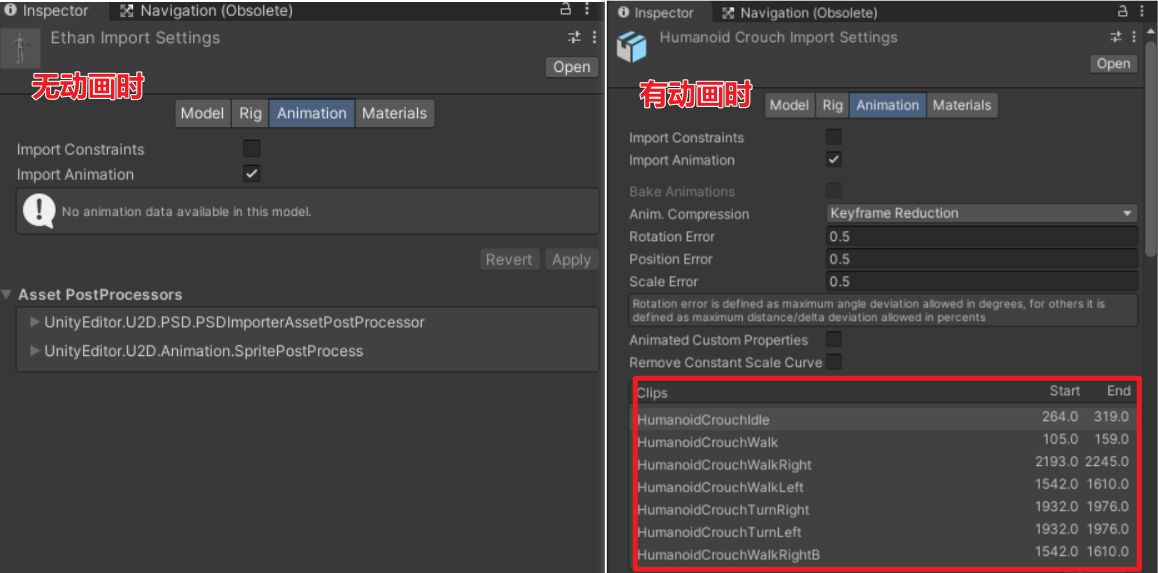
Task: Select Rig tab in Humanoid Crouch settings
Action: 832,105
